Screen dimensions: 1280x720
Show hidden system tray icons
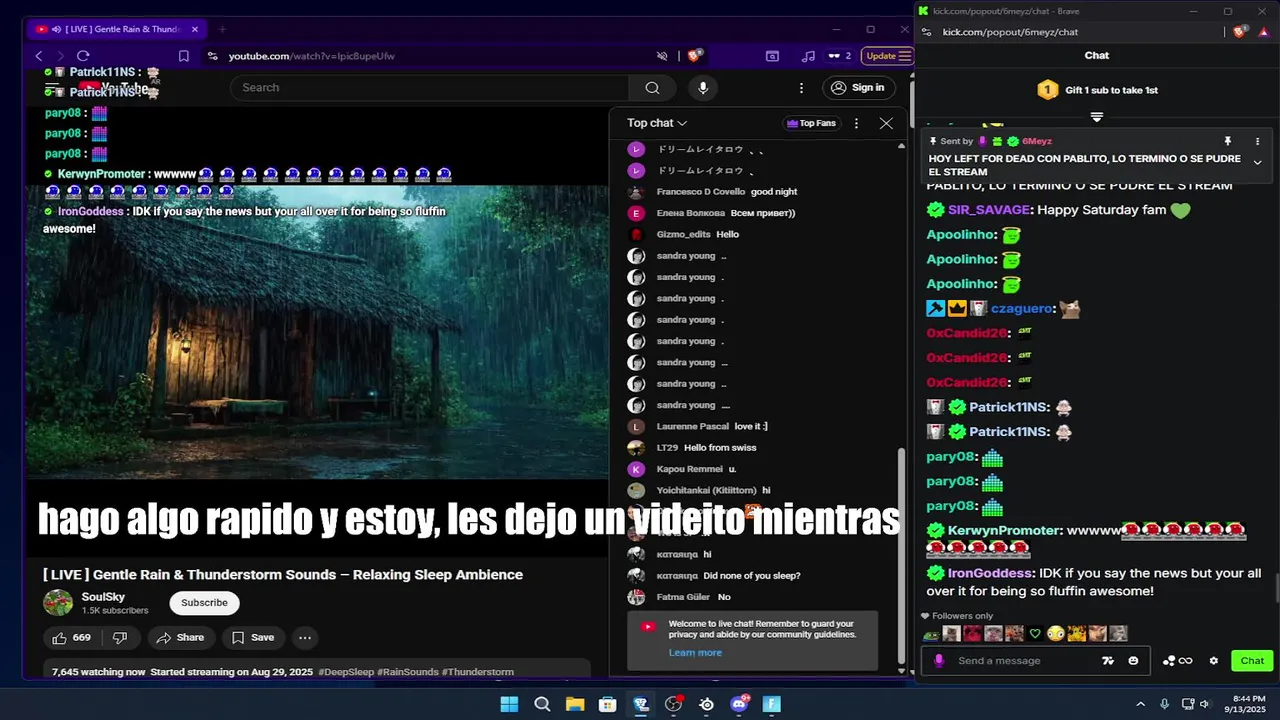coord(1140,704)
